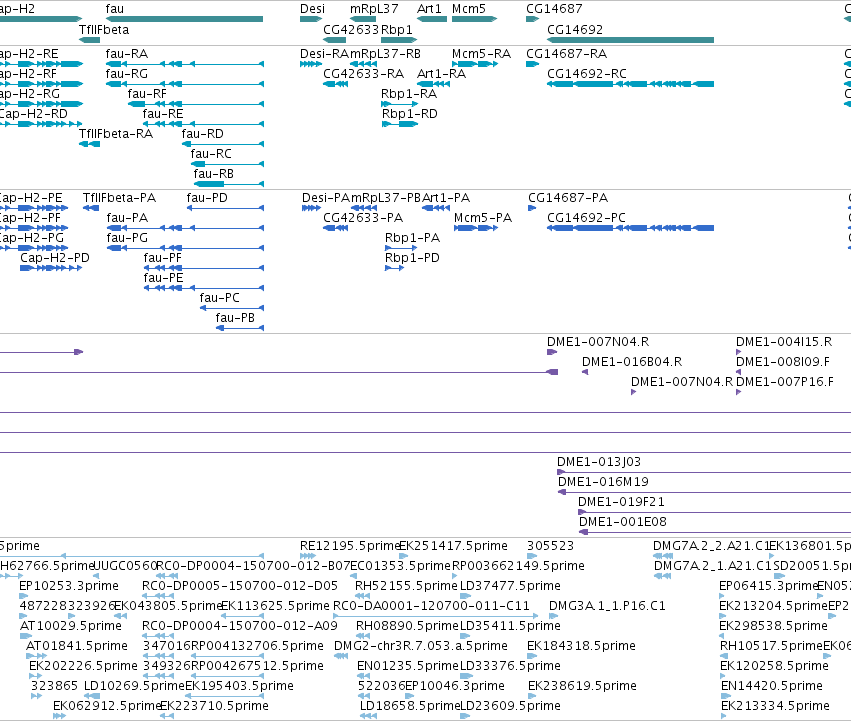Select BAC clone DME1-001E08

point(623,522)
